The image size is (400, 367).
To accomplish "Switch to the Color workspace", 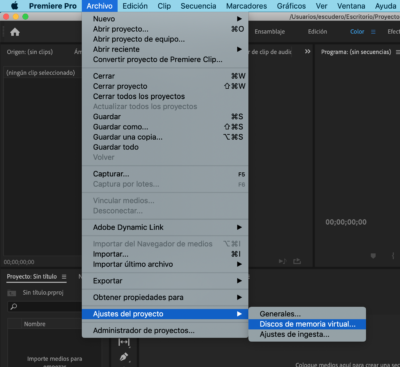I will tap(357, 32).
